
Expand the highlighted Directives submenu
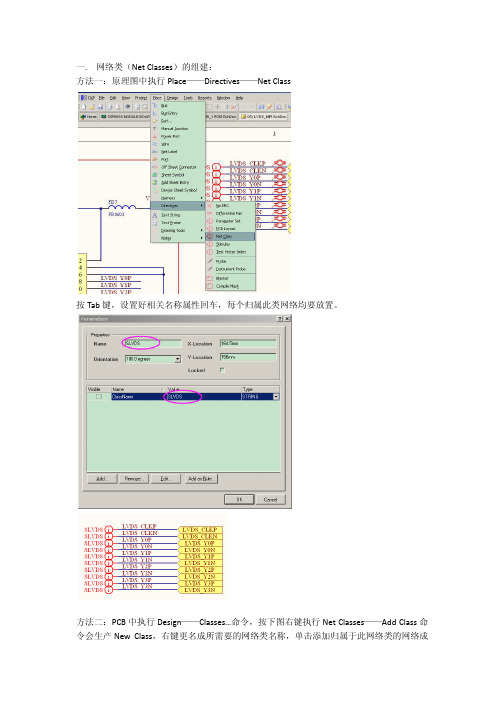(x=178, y=206)
